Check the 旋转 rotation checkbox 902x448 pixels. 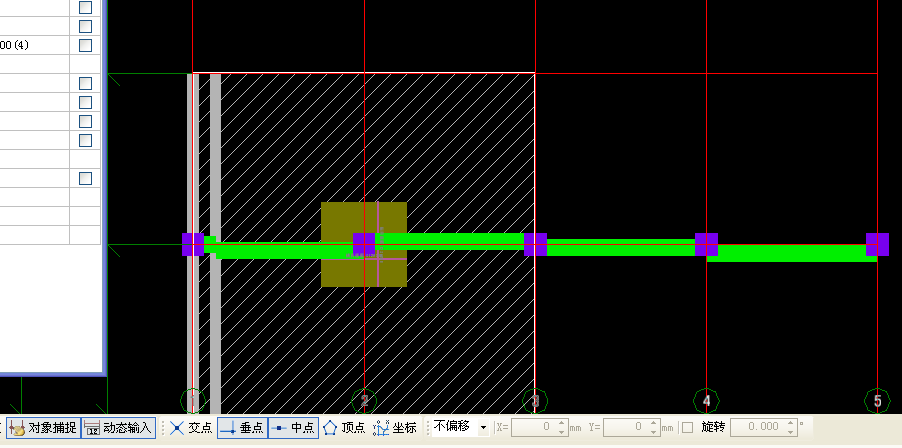point(687,427)
